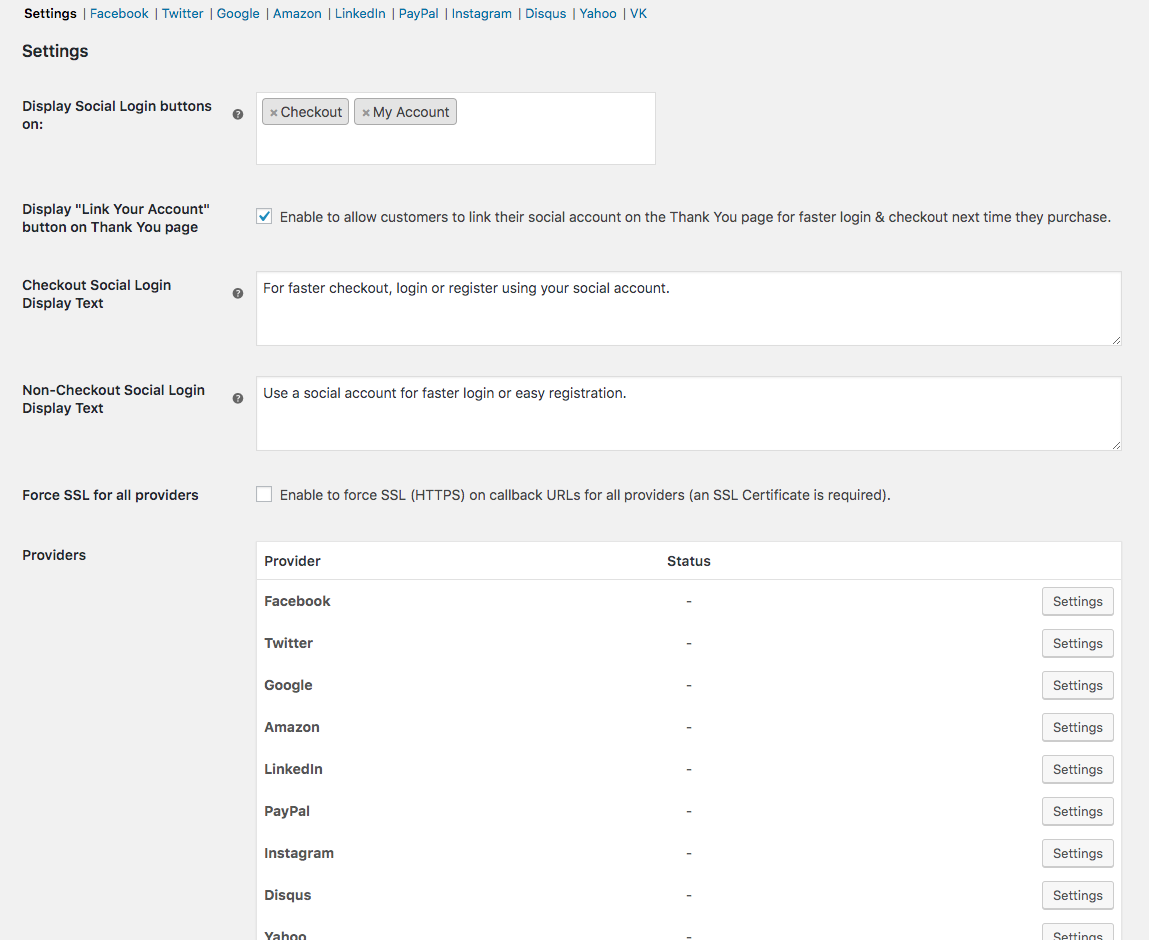Screen dimensions: 1149x940
Task: Remove the Checkout tag using its x
Action: pos(273,113)
